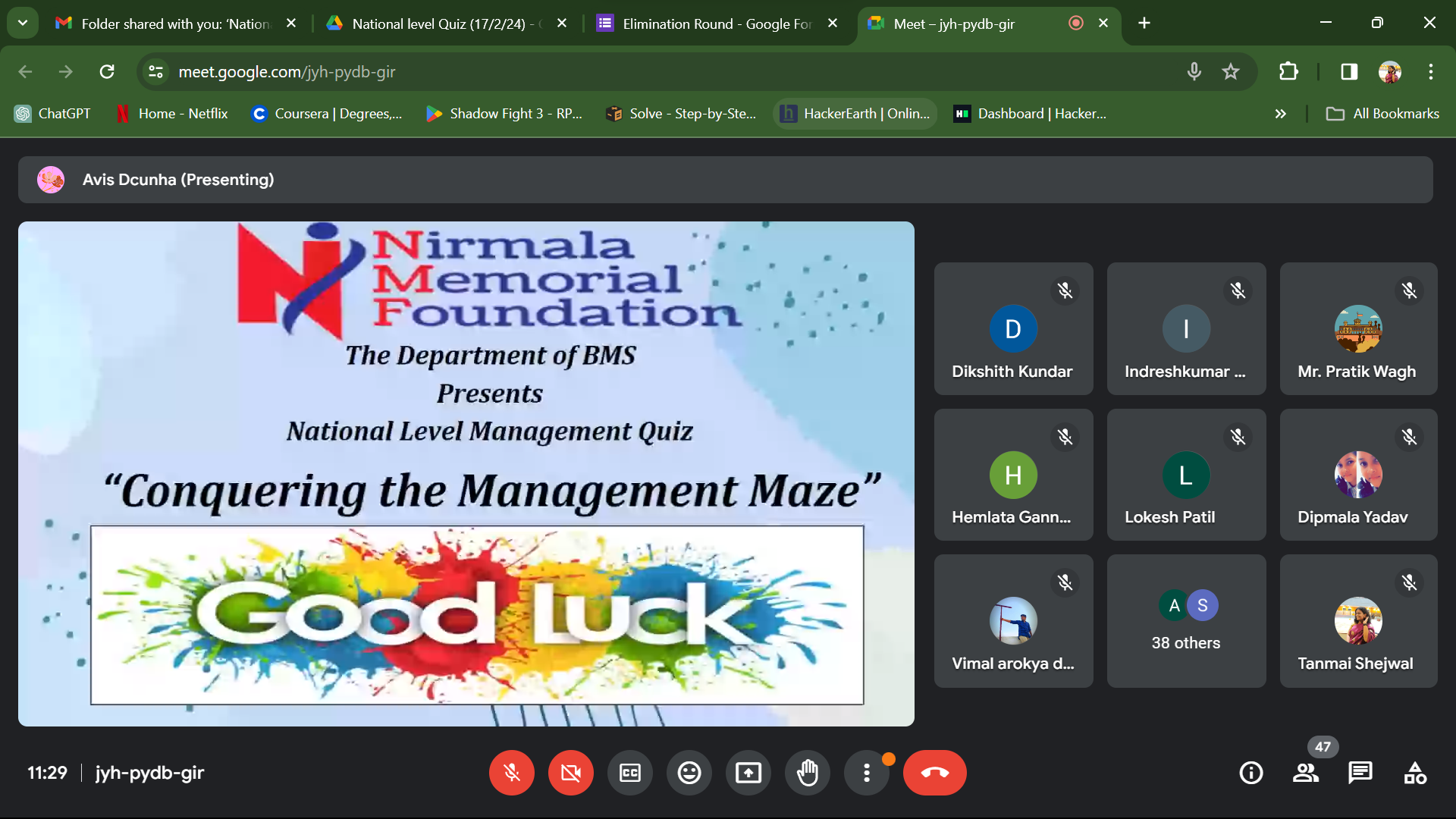Raise your hand in the meeting
Viewport: 1456px width, 819px height.
808,773
